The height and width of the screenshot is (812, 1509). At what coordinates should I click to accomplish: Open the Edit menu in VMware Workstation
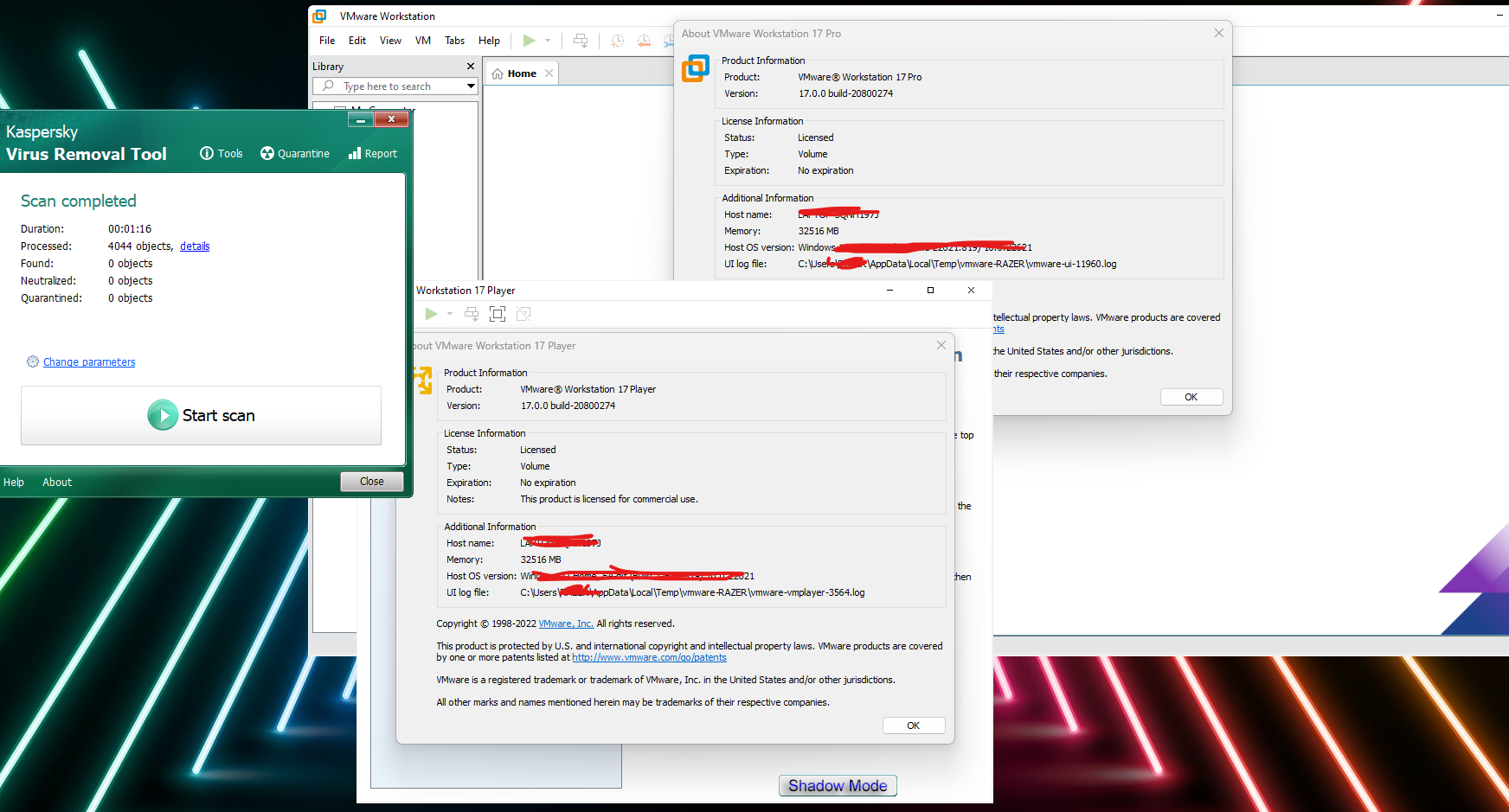coord(357,41)
